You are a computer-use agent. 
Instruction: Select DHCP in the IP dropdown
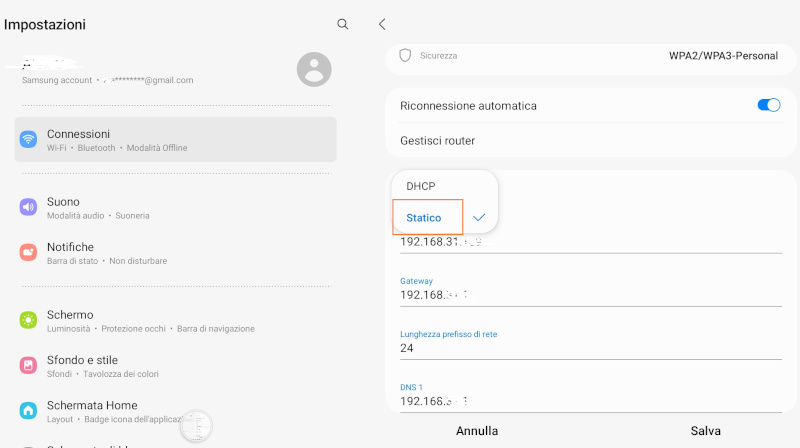click(x=421, y=186)
